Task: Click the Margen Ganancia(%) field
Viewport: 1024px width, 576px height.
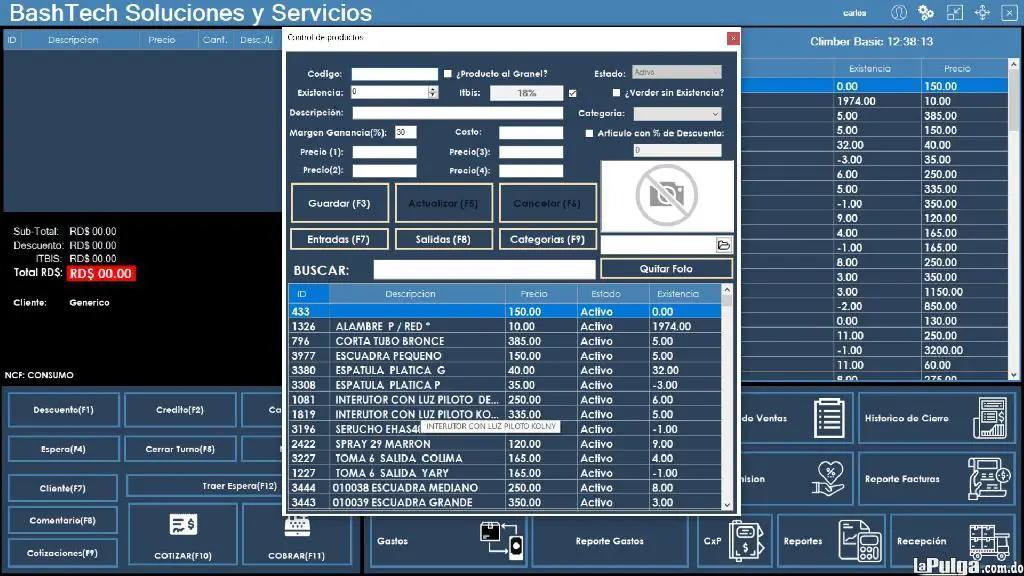Action: (x=405, y=133)
